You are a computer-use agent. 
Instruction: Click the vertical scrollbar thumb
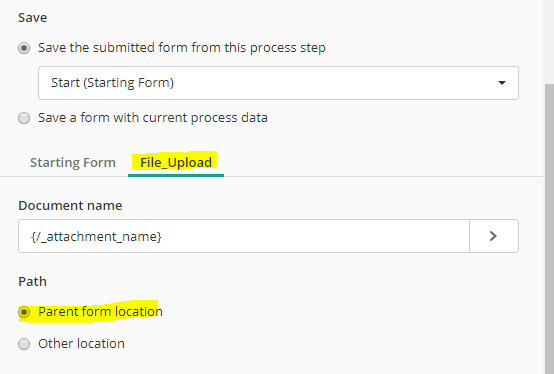coord(549,229)
